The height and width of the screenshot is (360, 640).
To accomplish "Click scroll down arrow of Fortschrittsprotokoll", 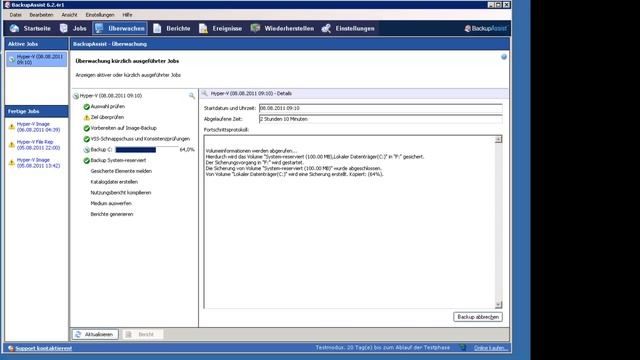I will click(x=498, y=304).
